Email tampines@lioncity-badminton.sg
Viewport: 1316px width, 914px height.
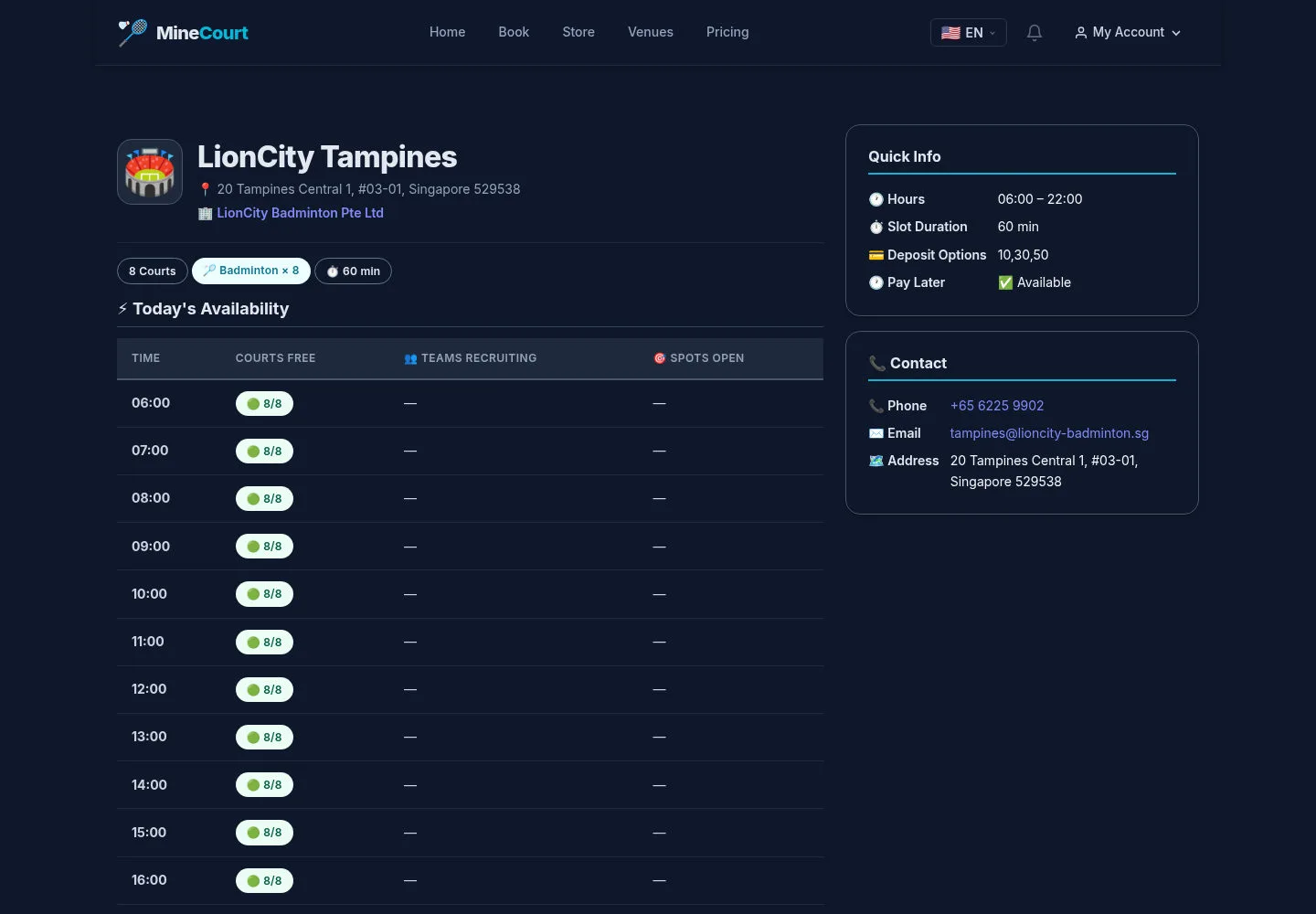click(x=1049, y=433)
